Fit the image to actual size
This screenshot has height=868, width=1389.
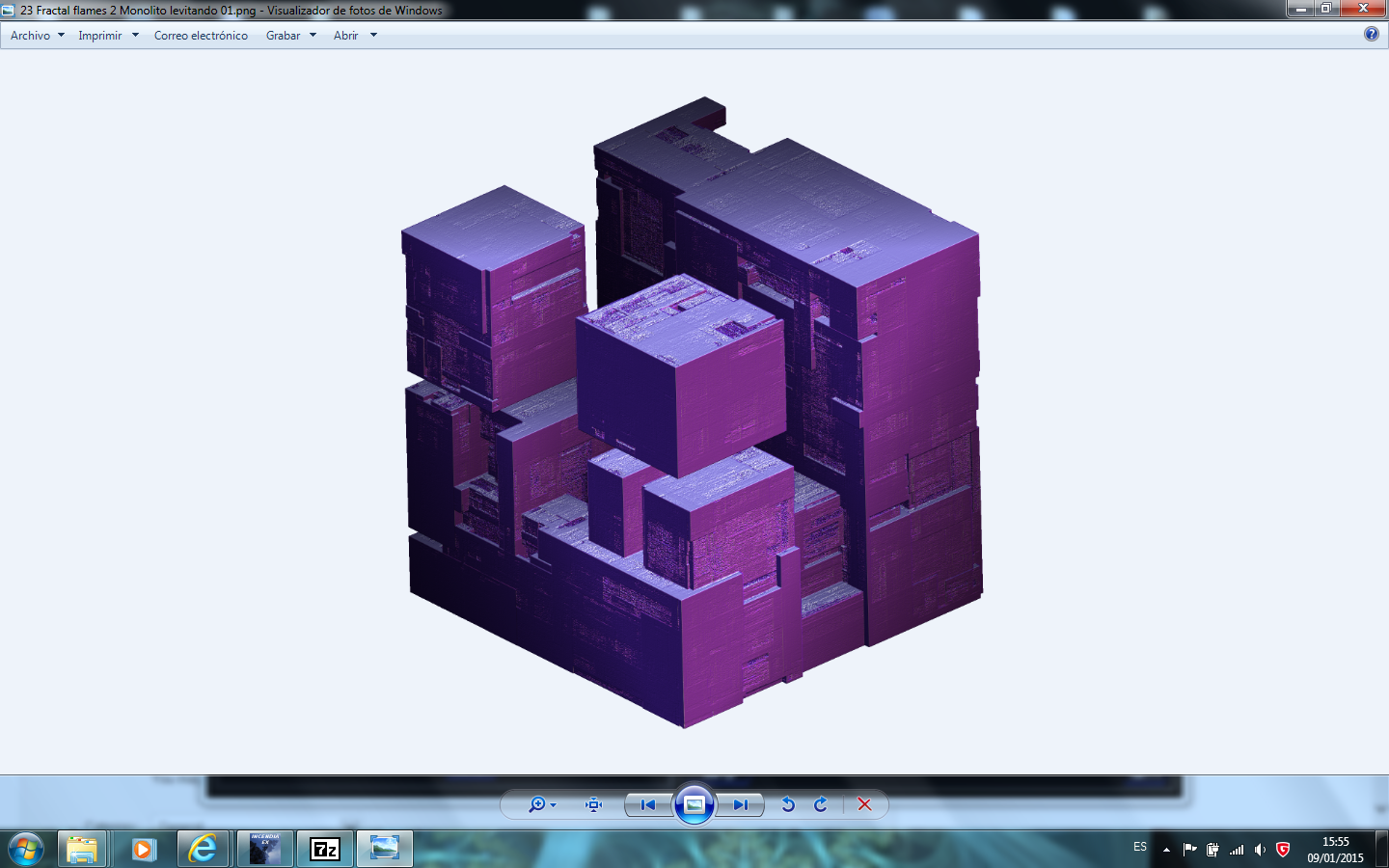pos(594,804)
